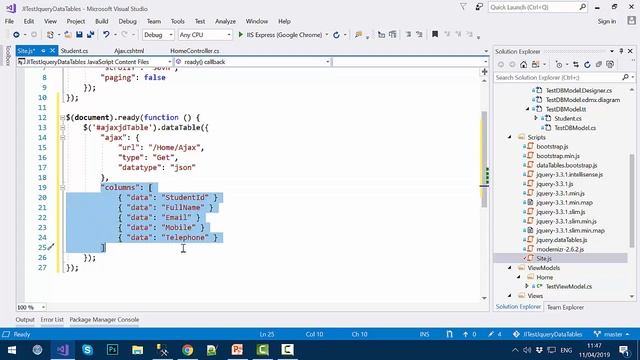Viewport: 640px width, 360px height.
Task: Open the JavaScript Content Files project dropdown
Action: pyautogui.click(x=94, y=62)
